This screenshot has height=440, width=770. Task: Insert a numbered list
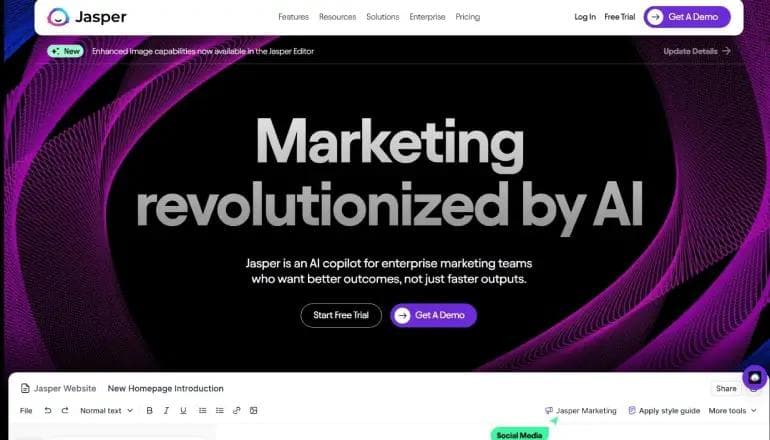click(202, 411)
